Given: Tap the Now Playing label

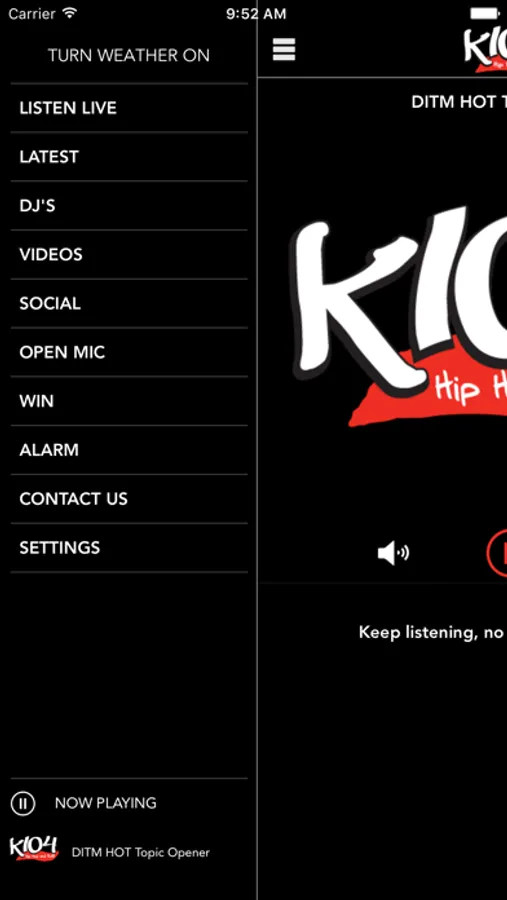Looking at the screenshot, I should tap(106, 803).
